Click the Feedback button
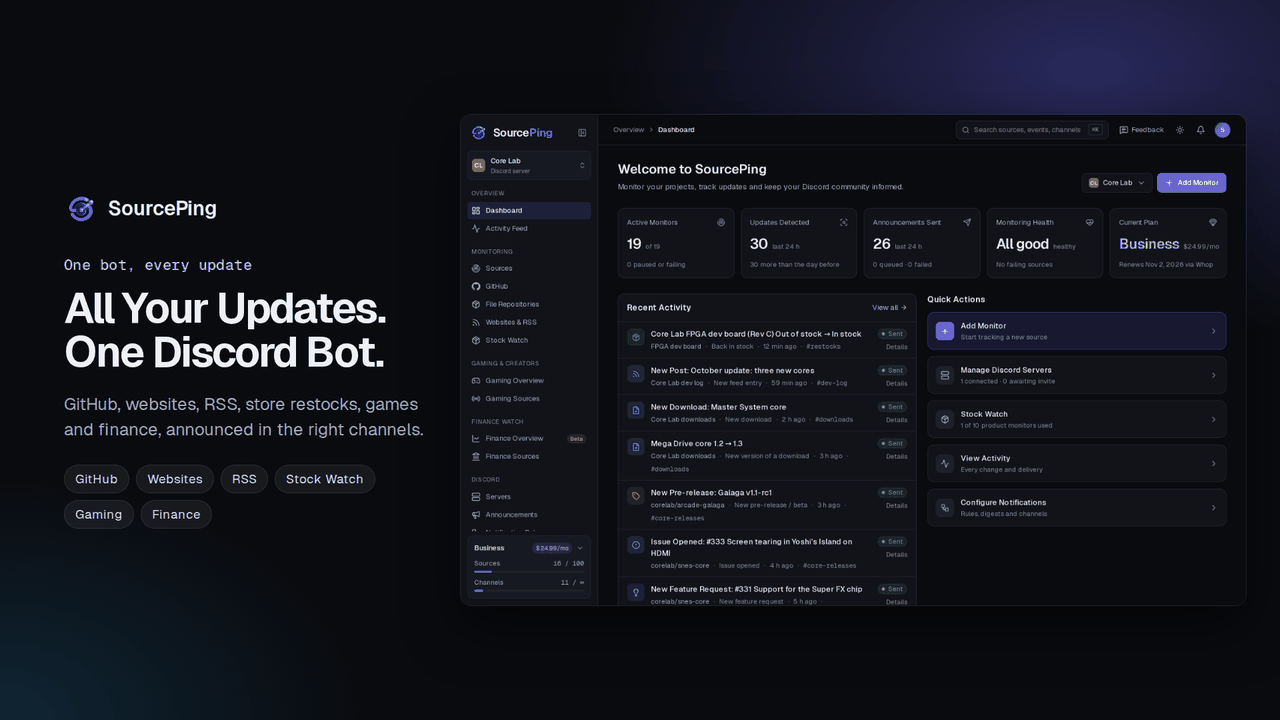This screenshot has height=720, width=1280. pyautogui.click(x=1141, y=130)
